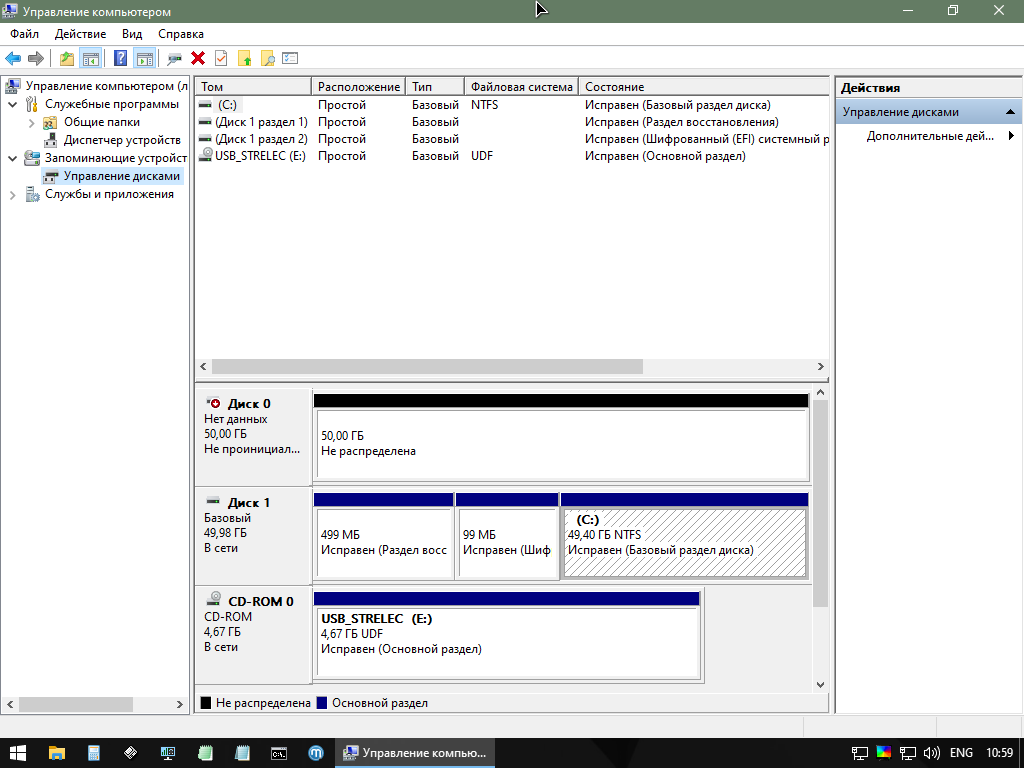Select the 50,00 ГБ unallocated space on Disk 0

pyautogui.click(x=562, y=438)
